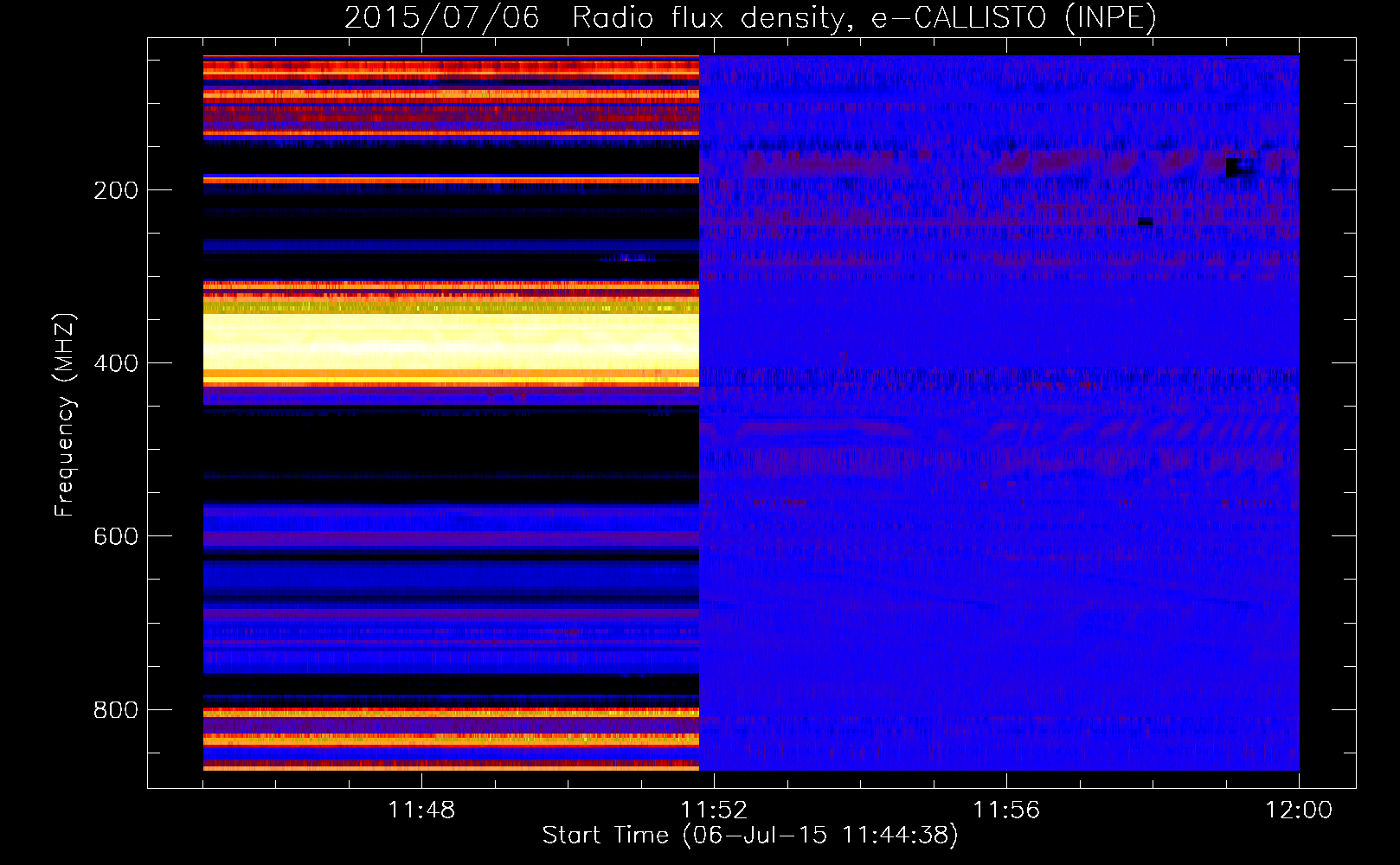Click the 11:52 time tick label
Viewport: 1400px width, 865px height.
714,811
